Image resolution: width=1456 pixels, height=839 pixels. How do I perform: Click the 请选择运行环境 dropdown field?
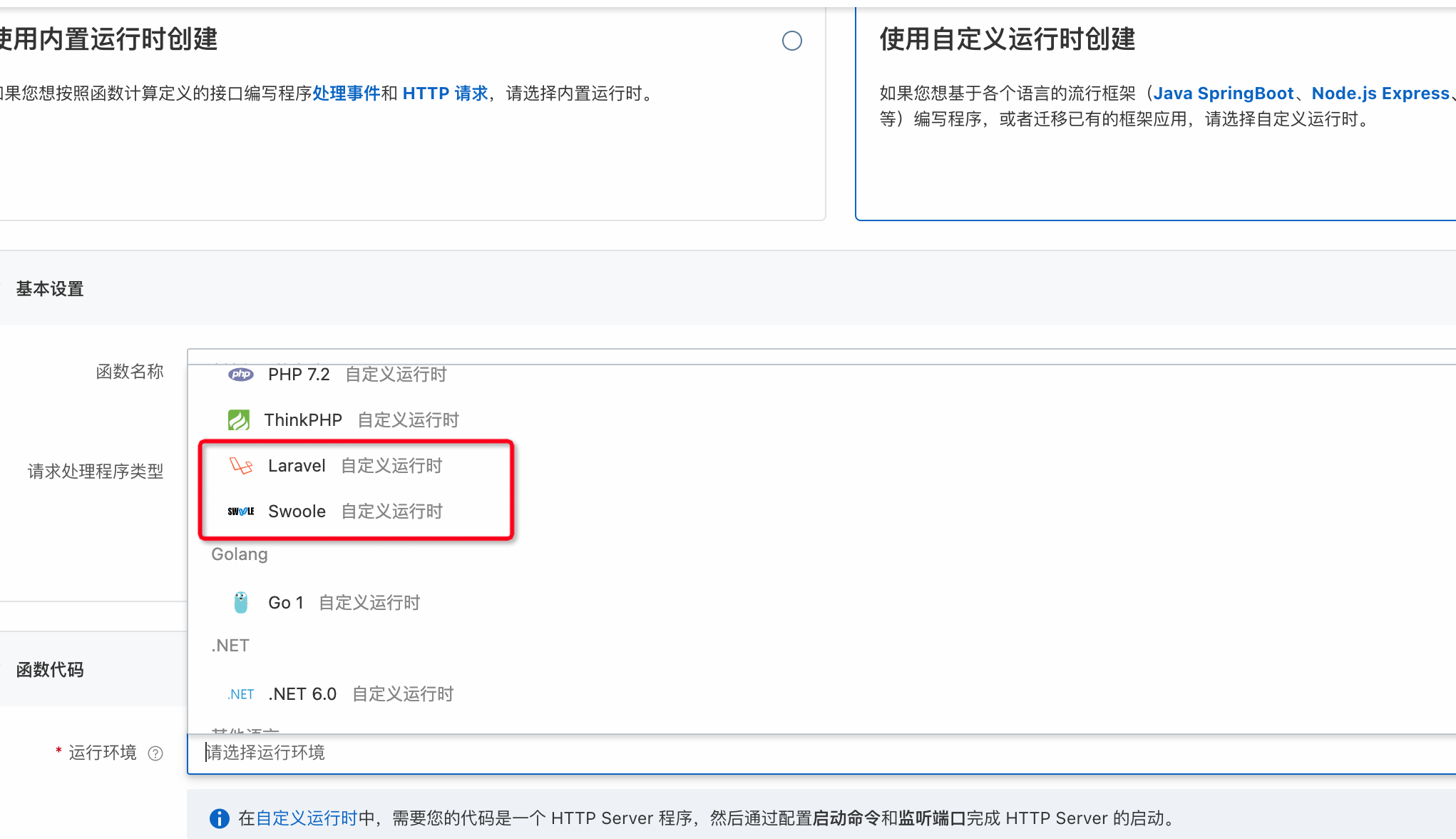821,753
